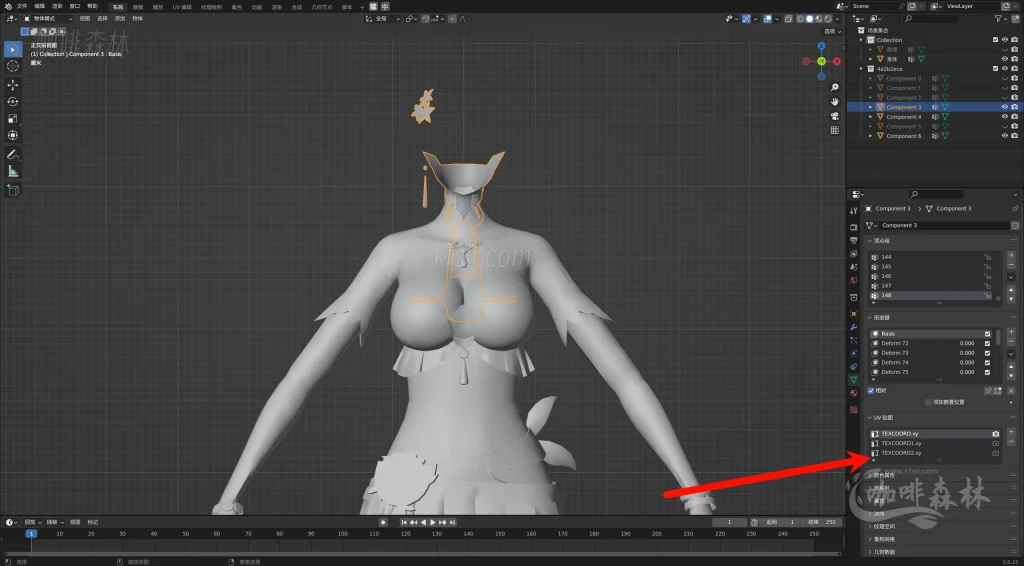Select the Rotate tool
Image resolution: width=1024 pixels, height=566 pixels.
click(12, 101)
